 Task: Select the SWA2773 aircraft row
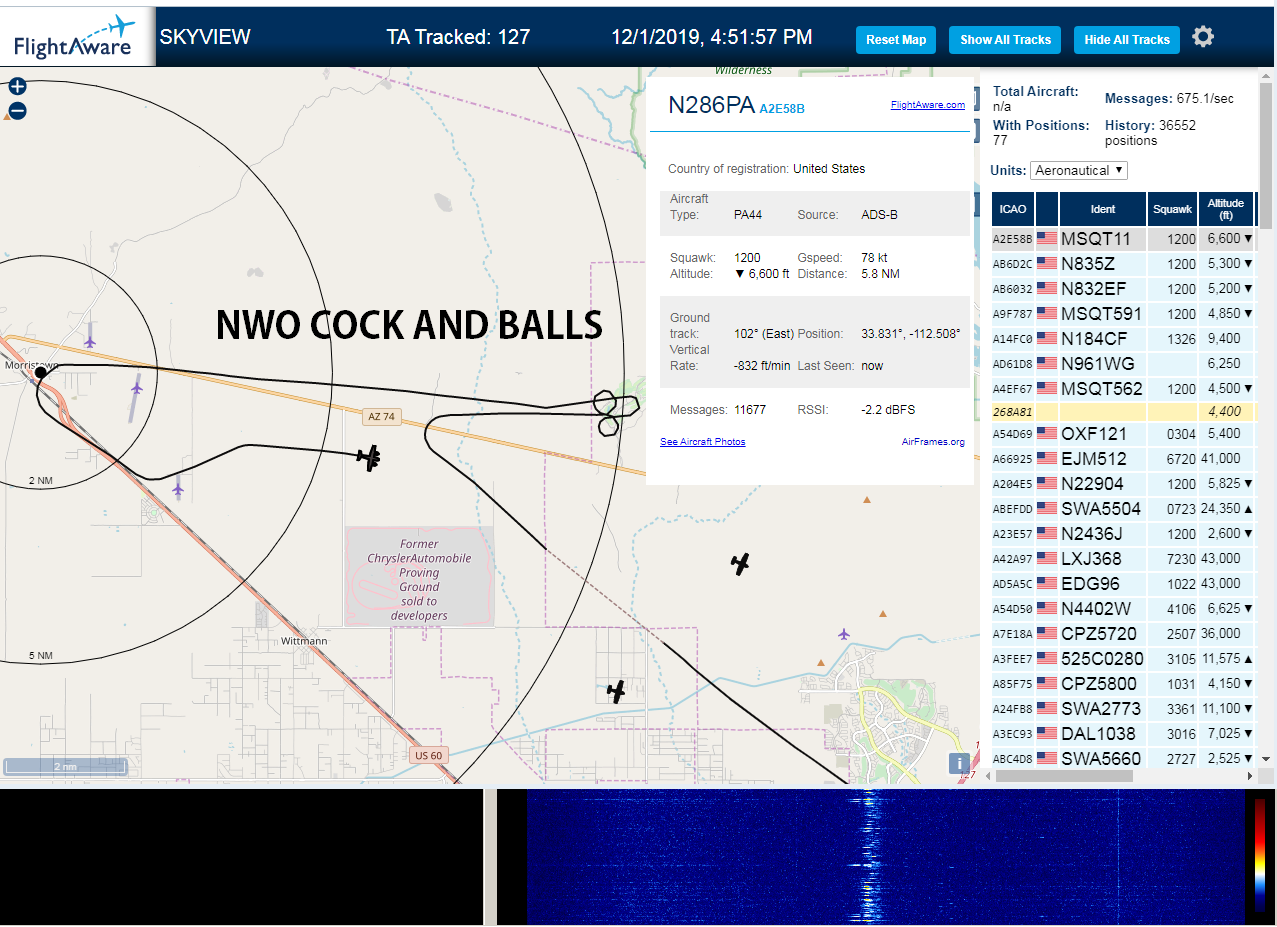tap(1123, 708)
